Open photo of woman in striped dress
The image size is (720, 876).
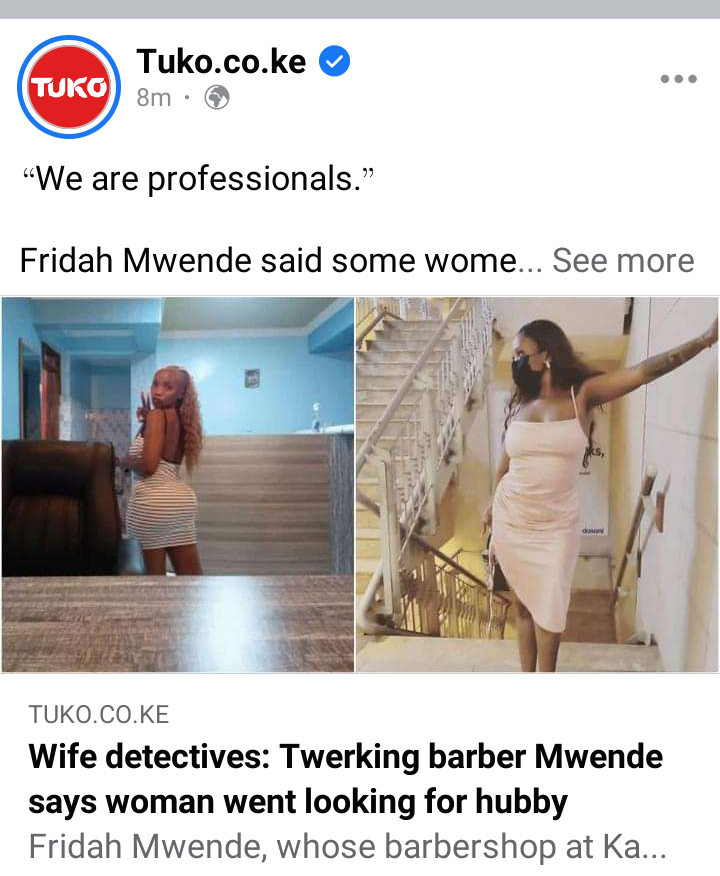(178, 484)
